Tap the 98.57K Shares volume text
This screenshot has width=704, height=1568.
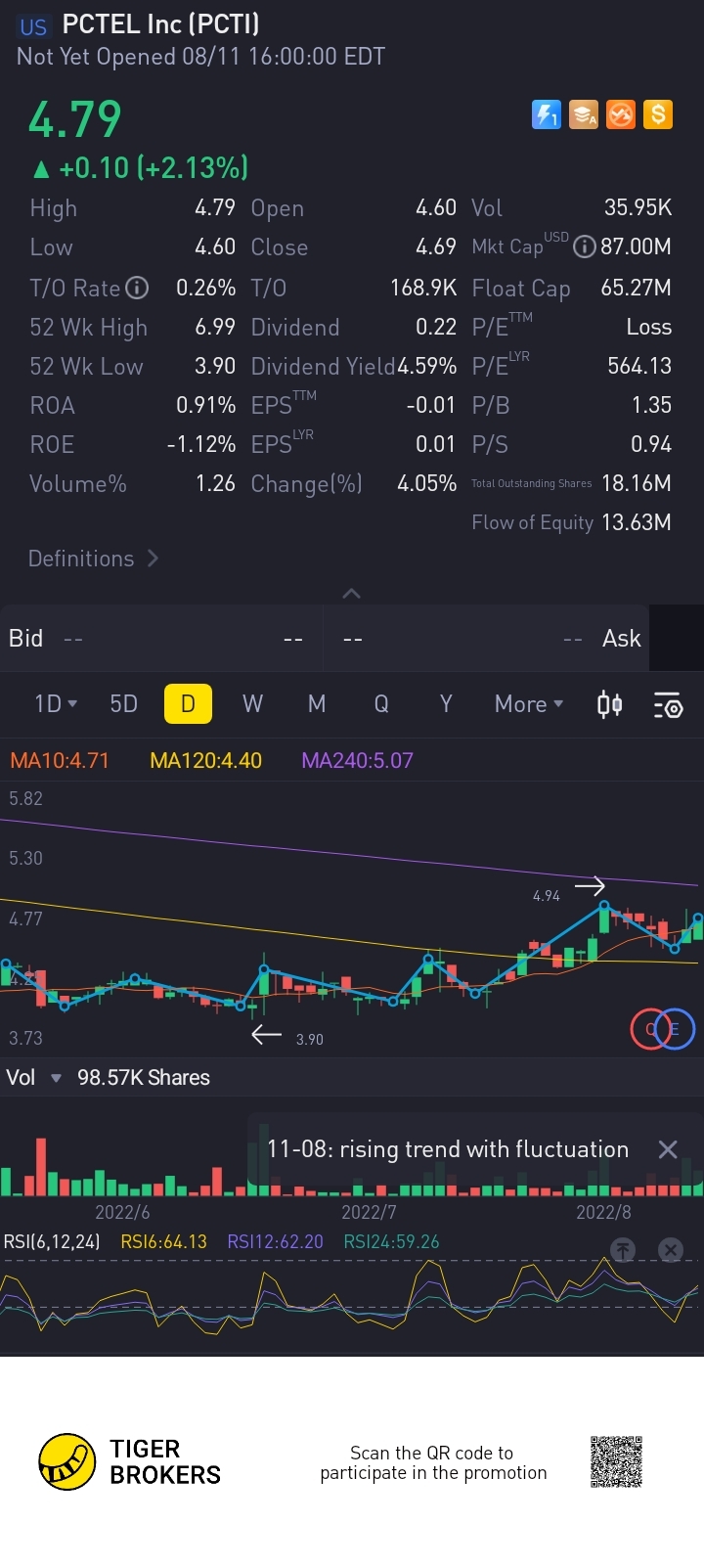coord(144,1078)
